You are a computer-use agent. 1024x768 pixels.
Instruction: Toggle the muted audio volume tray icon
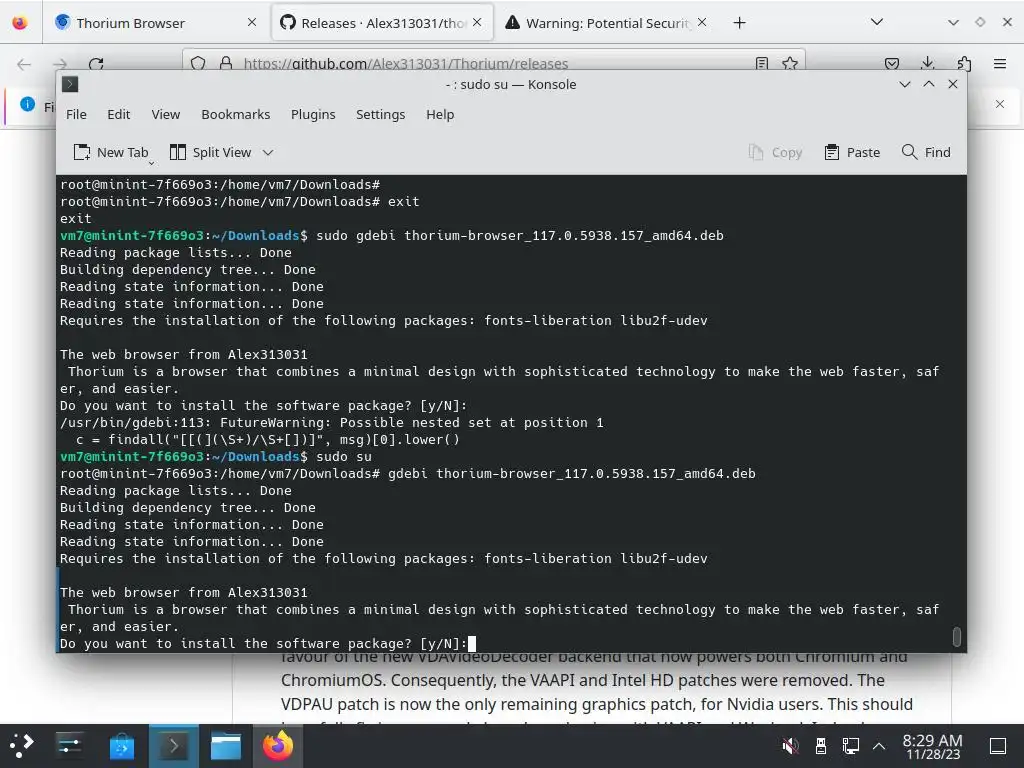tap(790, 746)
